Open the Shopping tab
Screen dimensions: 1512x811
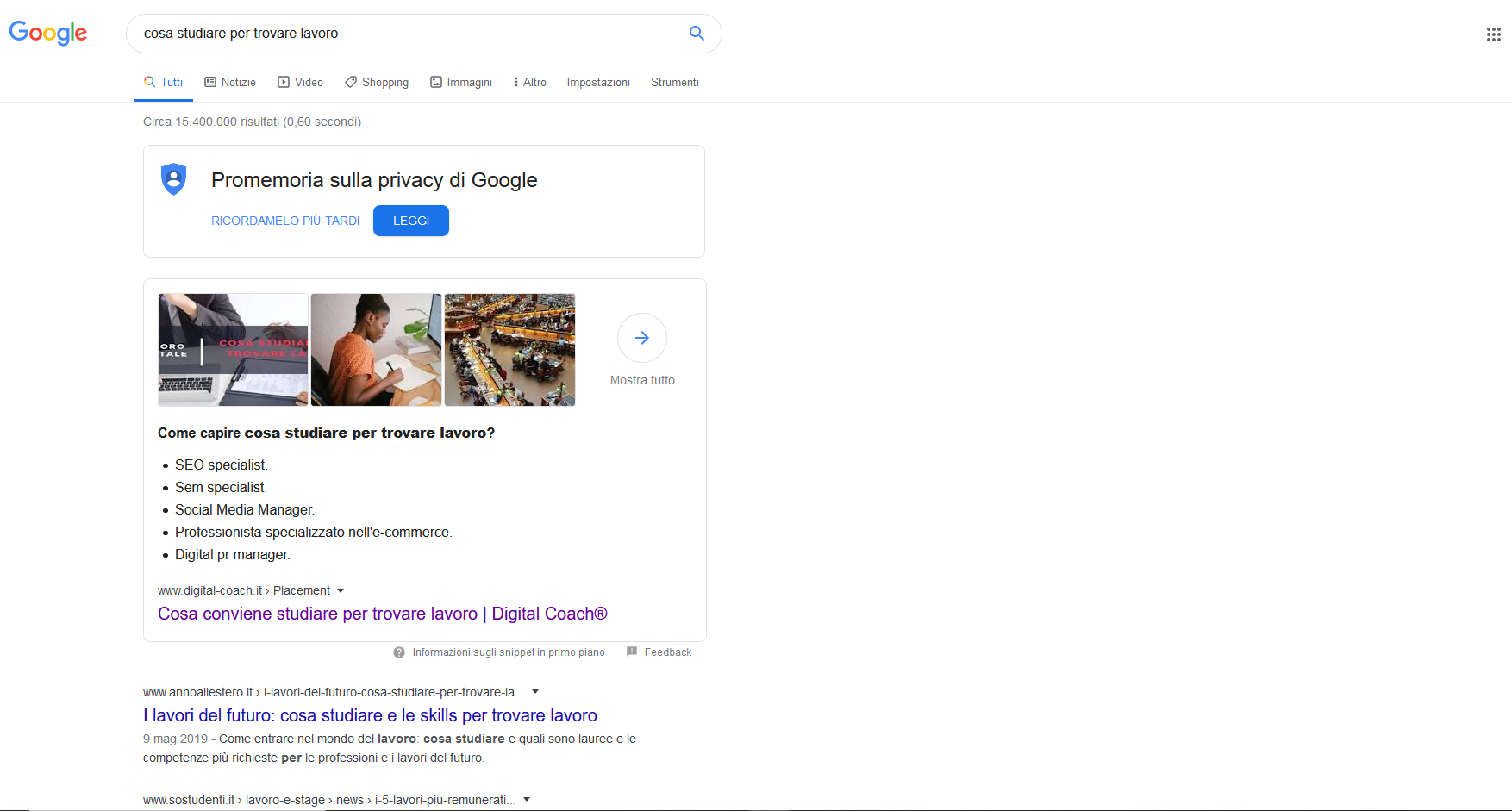point(377,83)
